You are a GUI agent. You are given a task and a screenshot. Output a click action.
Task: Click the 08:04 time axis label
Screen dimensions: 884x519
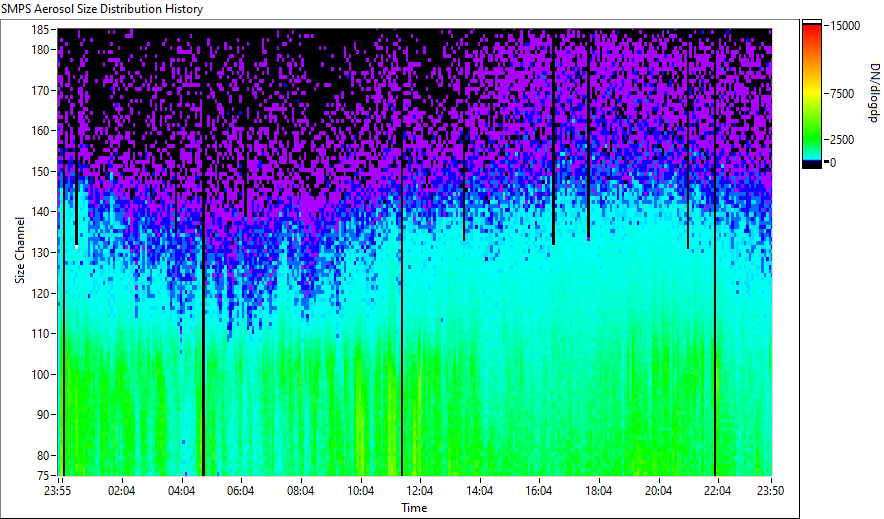click(300, 491)
